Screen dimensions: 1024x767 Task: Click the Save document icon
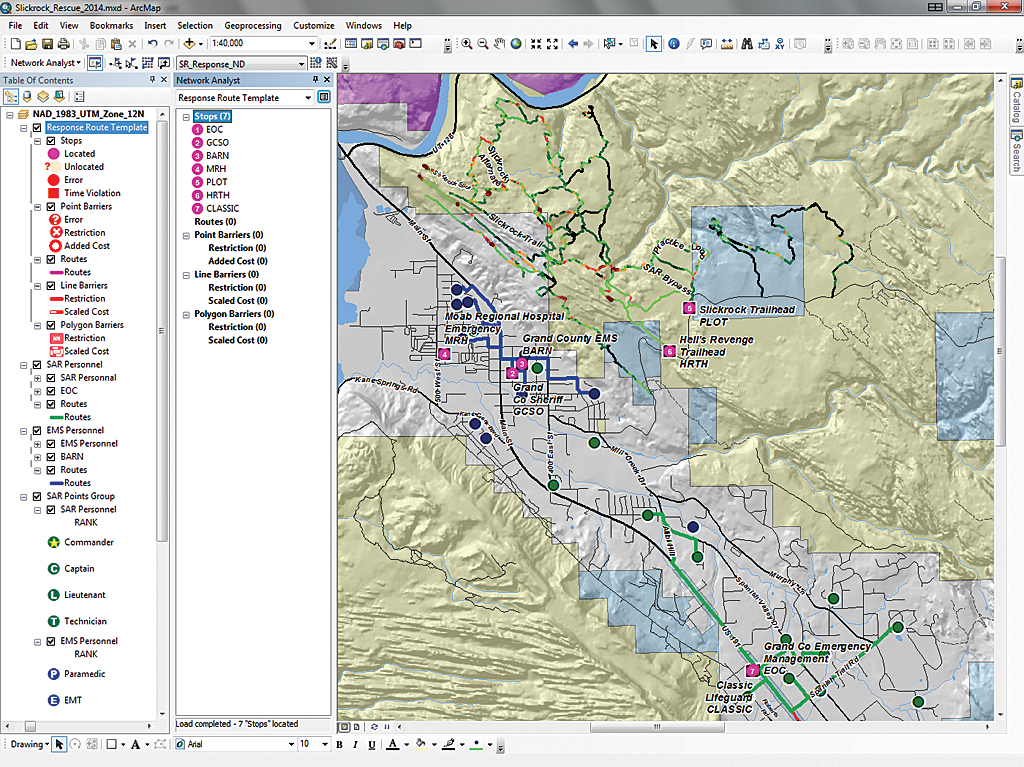click(x=47, y=44)
